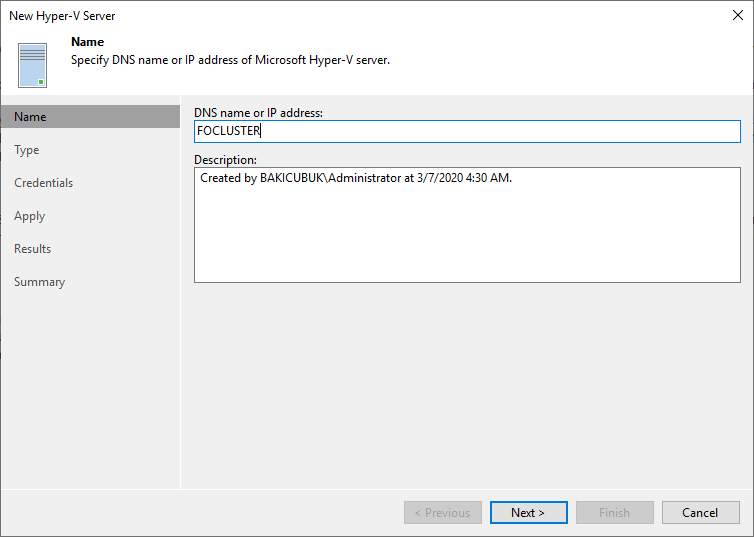The width and height of the screenshot is (754, 537).
Task: Select the Name step in wizard sidebar
Action: click(x=90, y=117)
